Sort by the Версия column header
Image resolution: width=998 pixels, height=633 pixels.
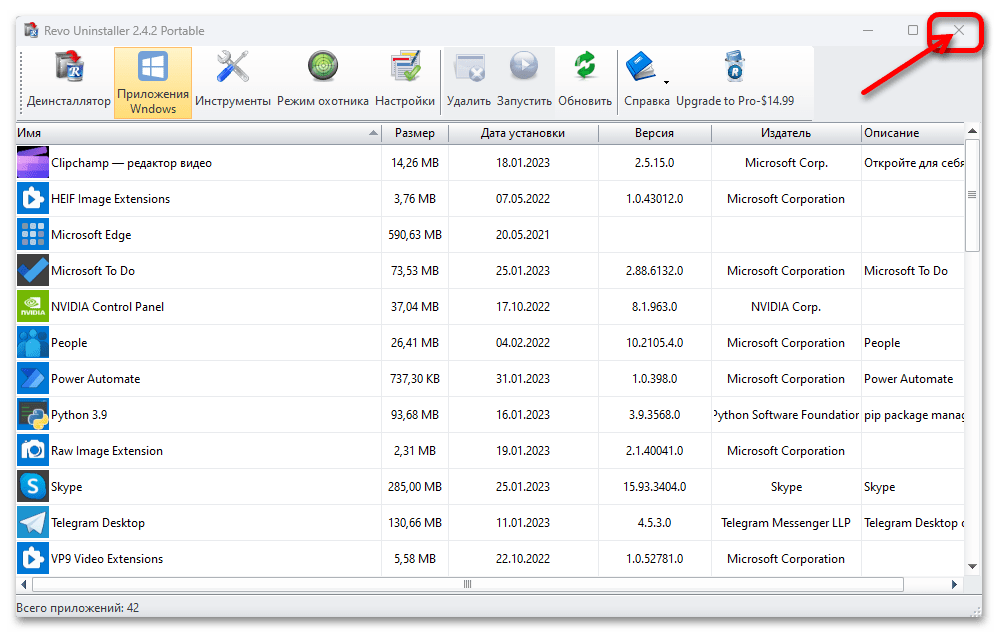pyautogui.click(x=654, y=133)
